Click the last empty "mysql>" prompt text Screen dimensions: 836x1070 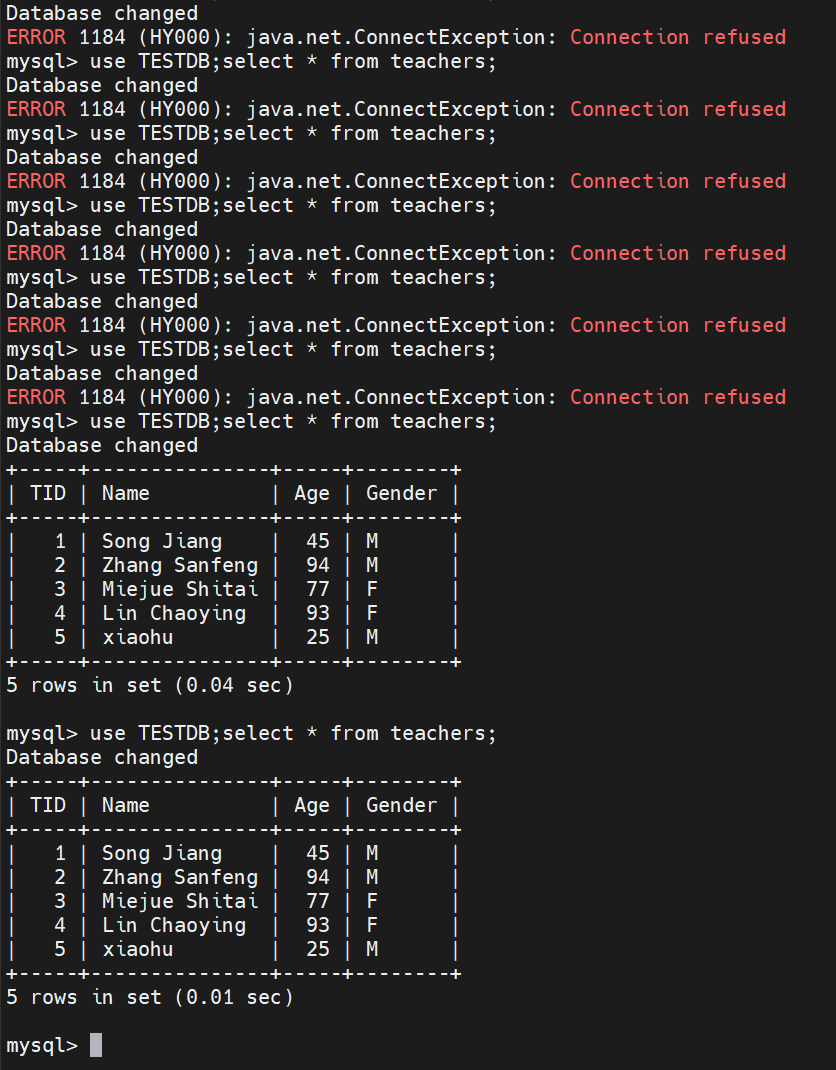[41, 1045]
